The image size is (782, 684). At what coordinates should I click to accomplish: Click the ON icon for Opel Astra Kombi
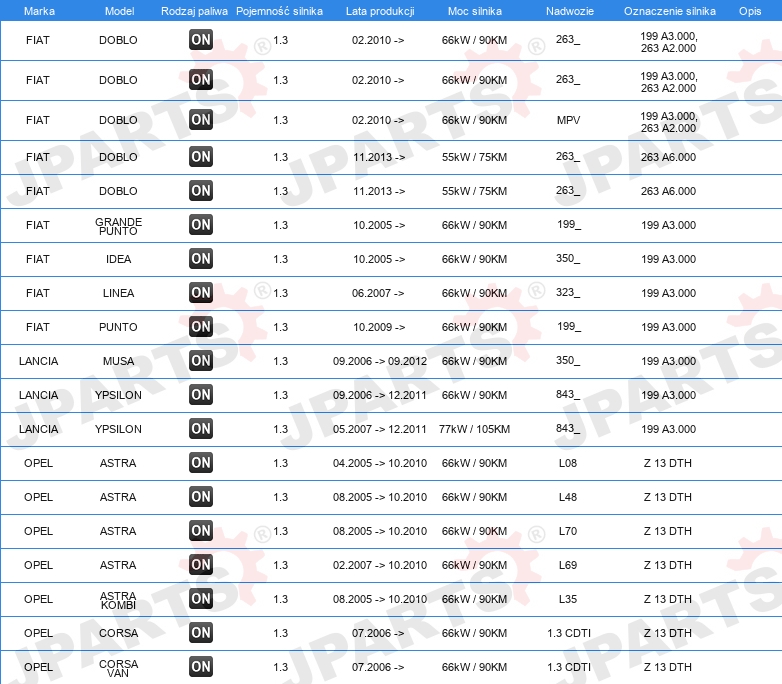click(201, 598)
